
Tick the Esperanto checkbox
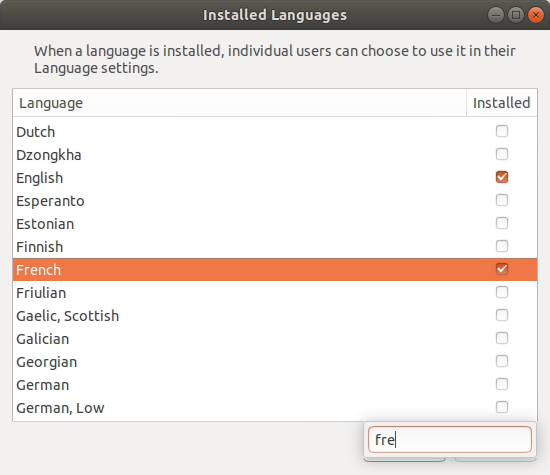pos(502,200)
